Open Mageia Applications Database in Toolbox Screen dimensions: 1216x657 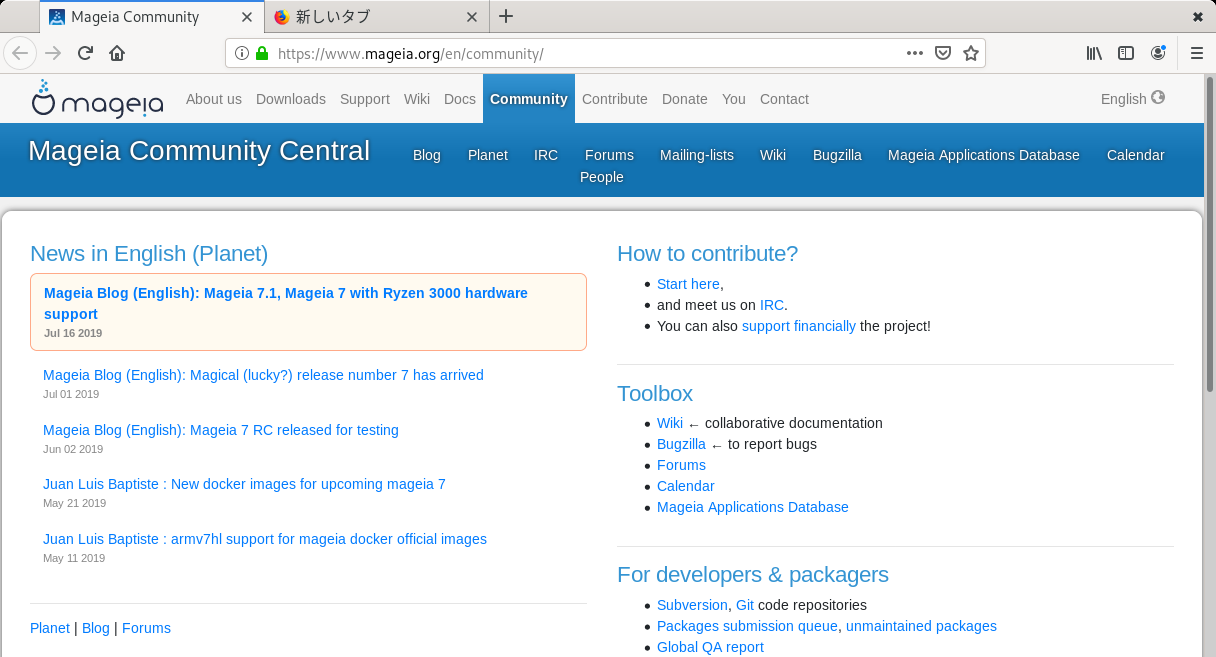click(753, 507)
